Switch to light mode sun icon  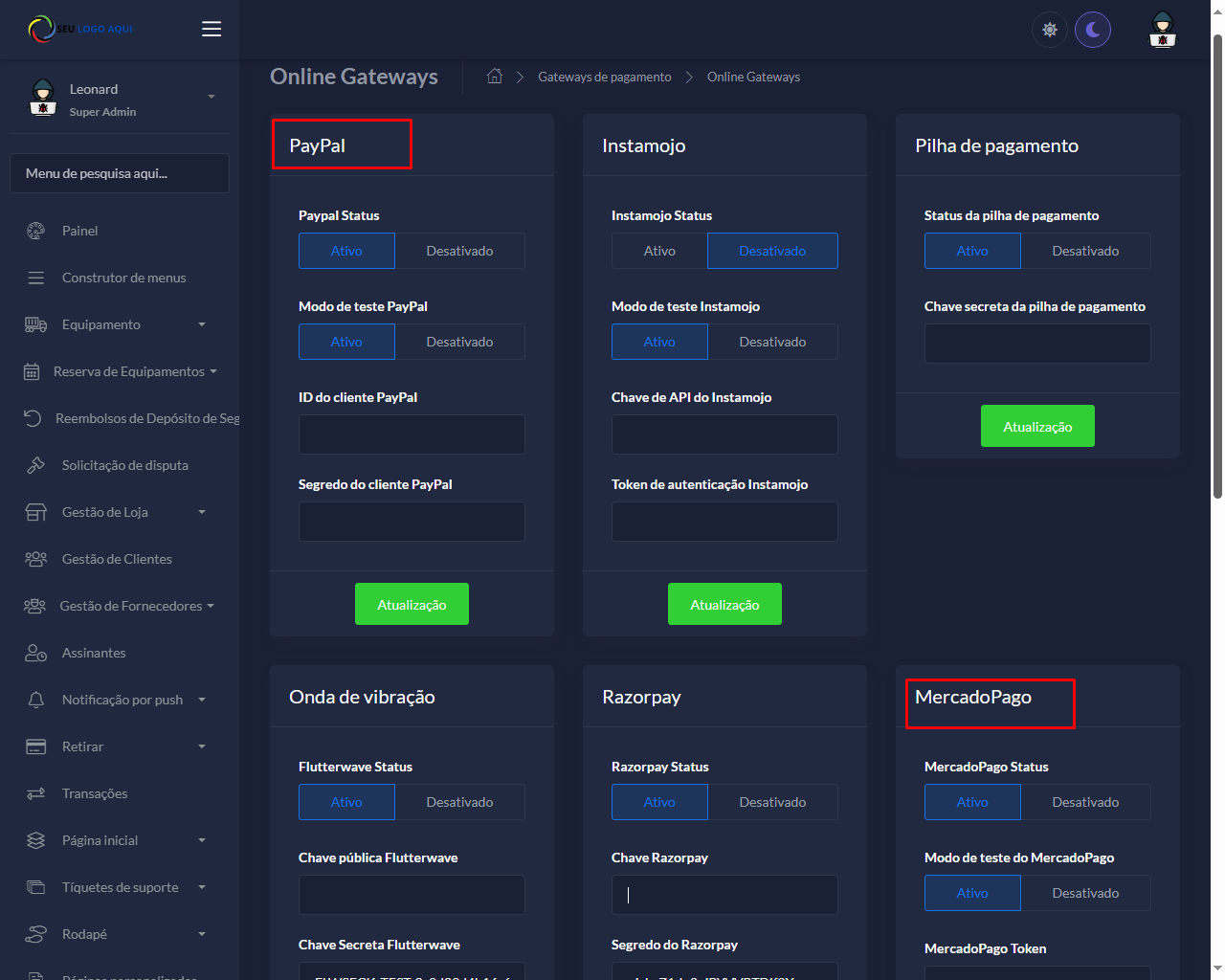[x=1049, y=30]
